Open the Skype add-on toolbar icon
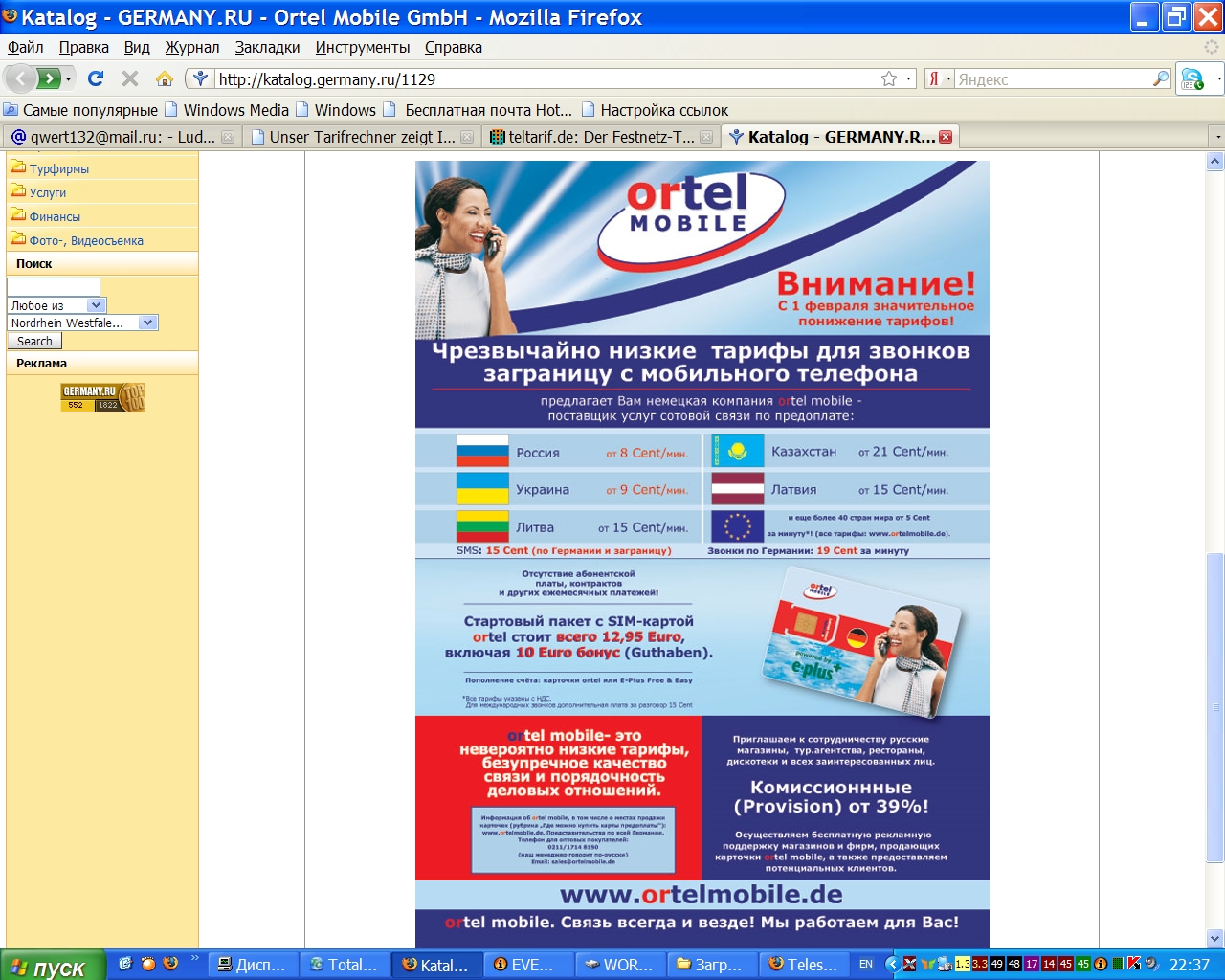Screen dimensions: 1225x980 [1192, 78]
